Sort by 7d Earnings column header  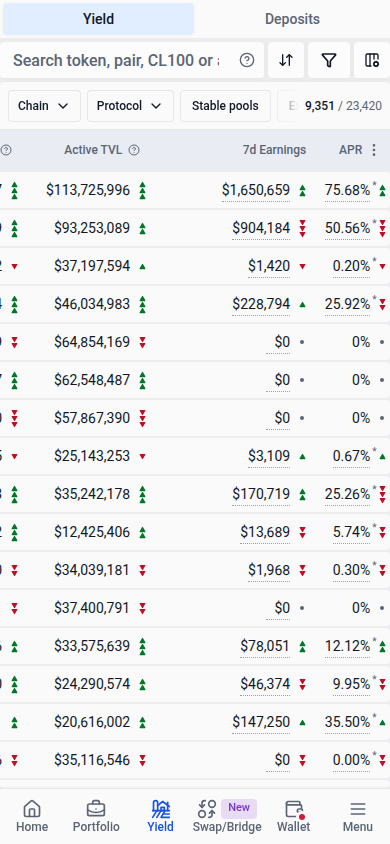(x=274, y=150)
